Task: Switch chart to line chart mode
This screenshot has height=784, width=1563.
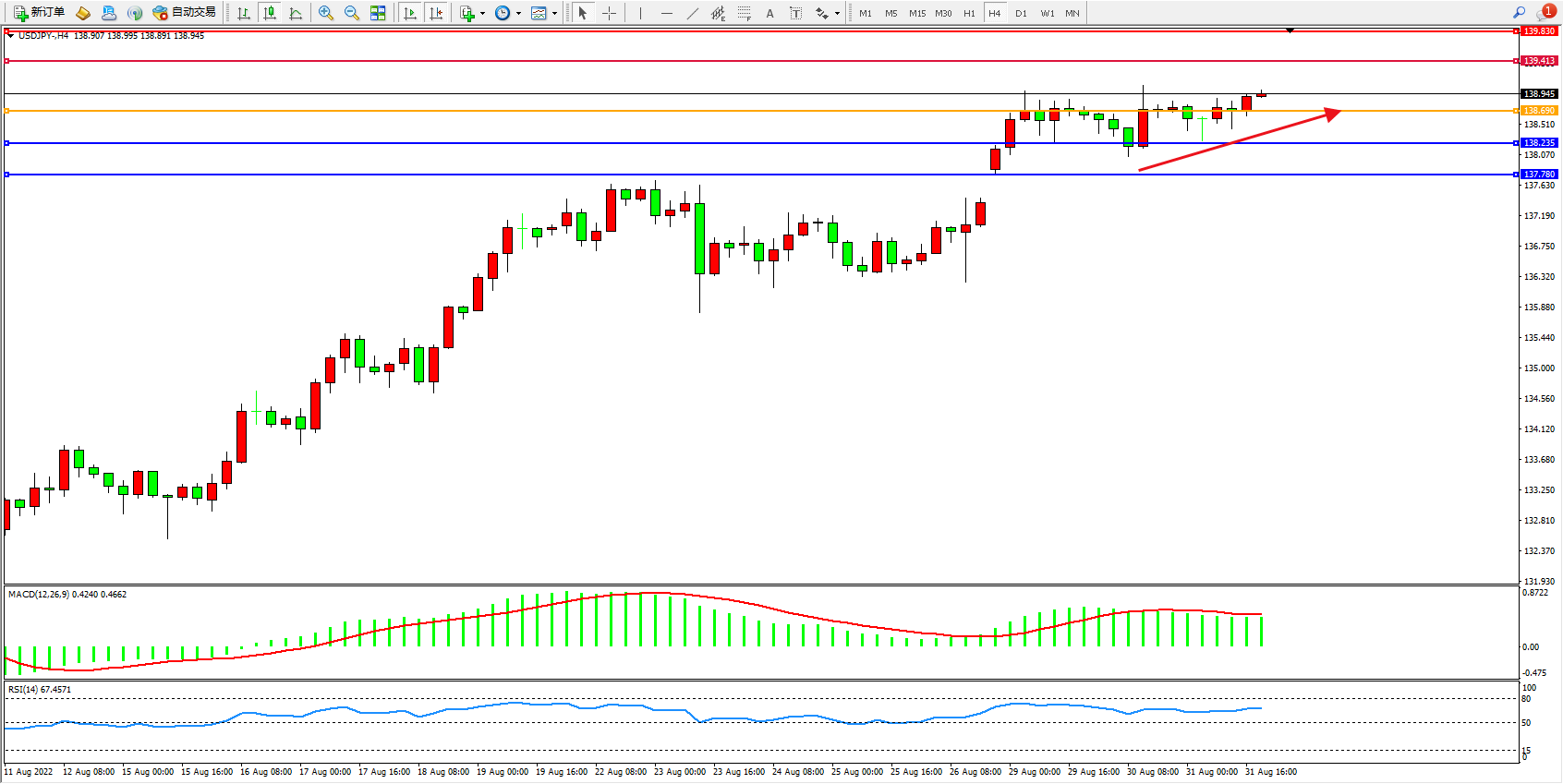Action: (296, 13)
